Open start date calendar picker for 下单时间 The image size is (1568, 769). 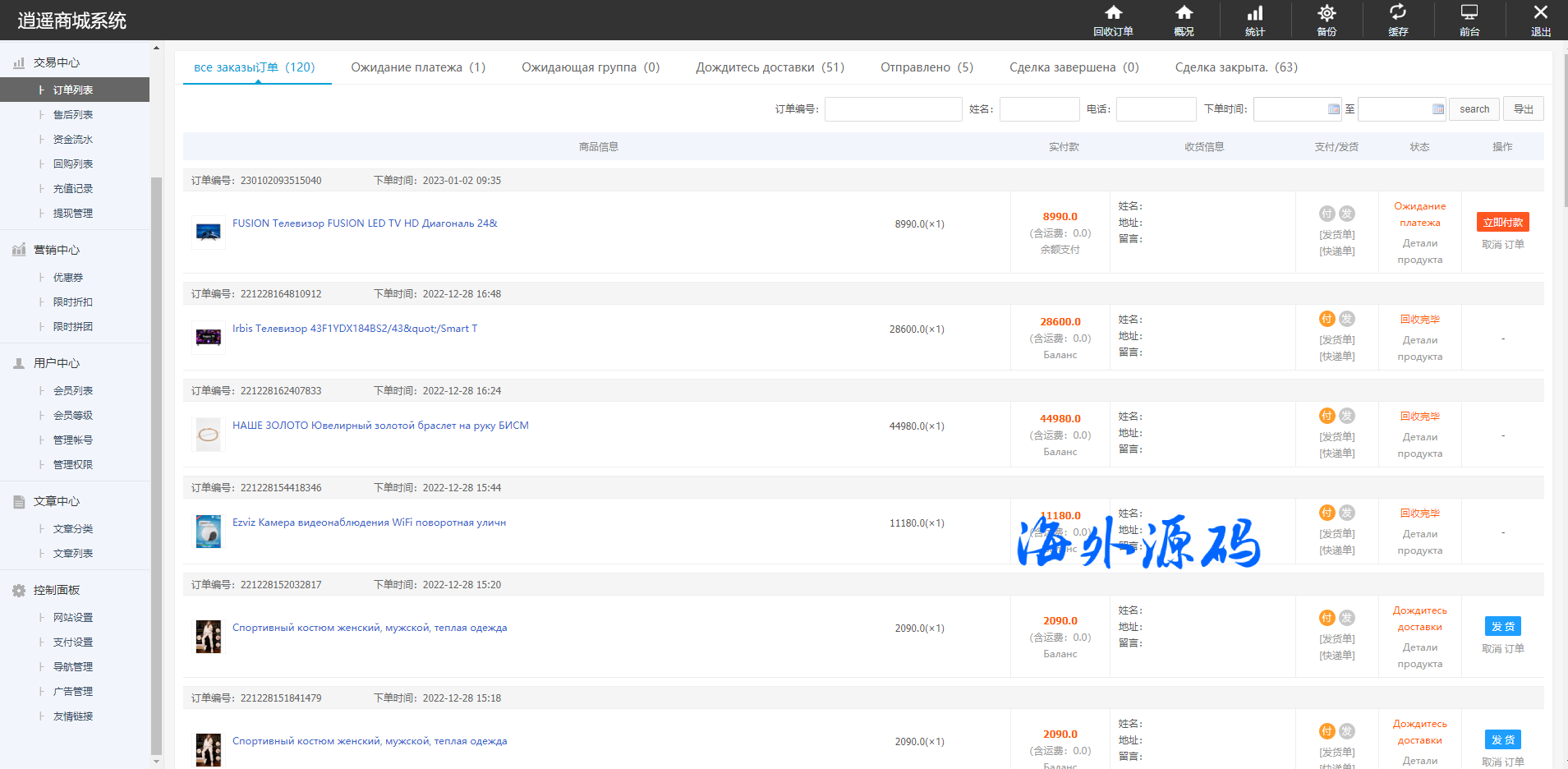[x=1334, y=109]
